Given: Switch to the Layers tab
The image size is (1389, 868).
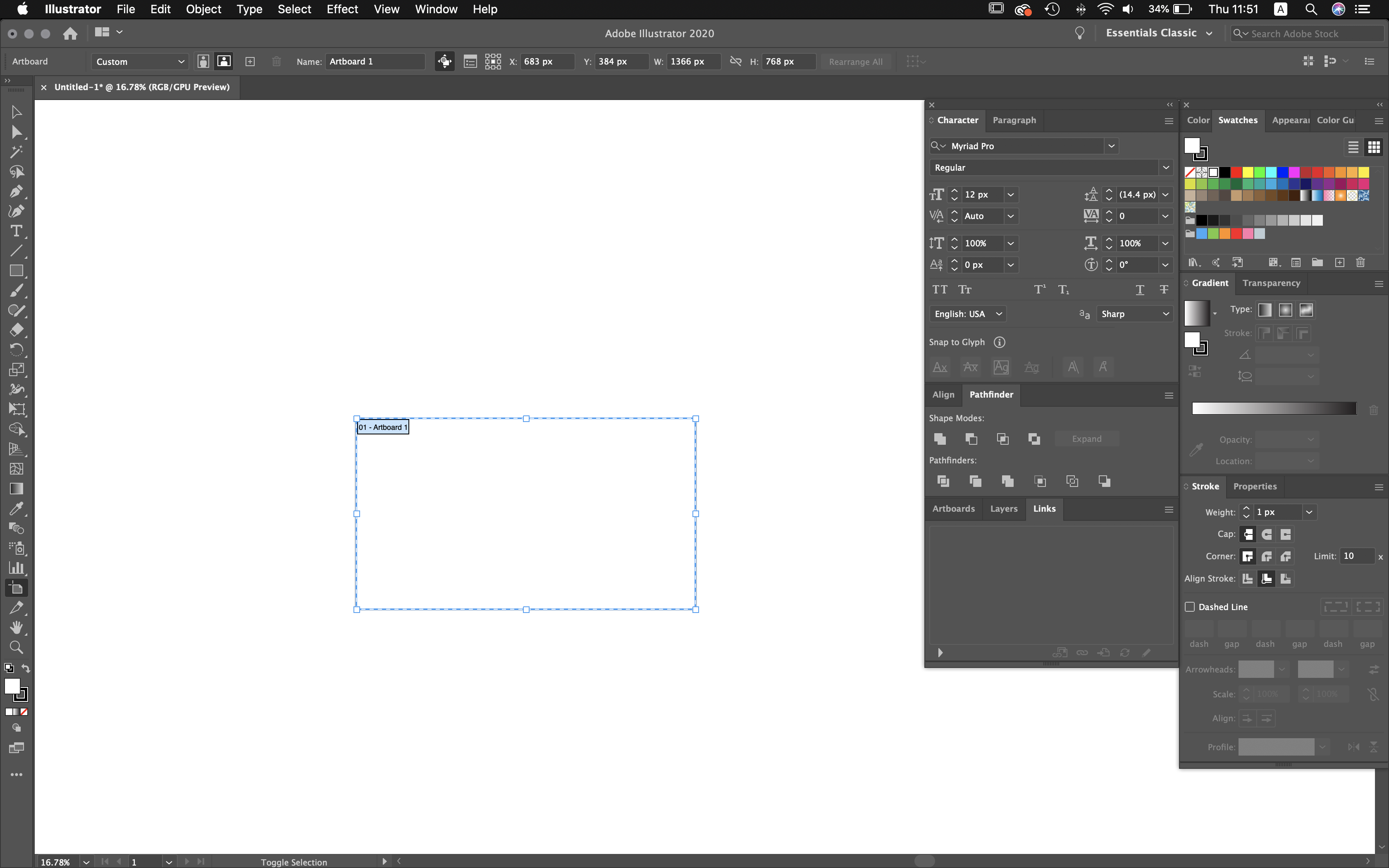Looking at the screenshot, I should pyautogui.click(x=1003, y=509).
